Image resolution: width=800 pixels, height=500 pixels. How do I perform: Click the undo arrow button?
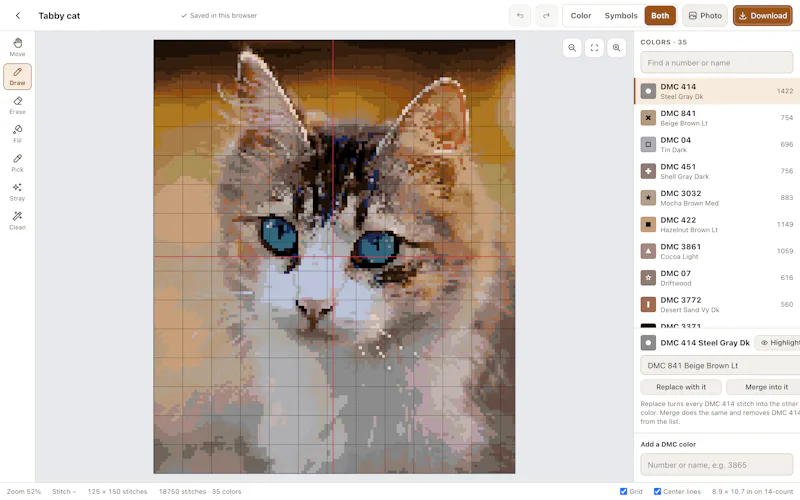pyautogui.click(x=520, y=16)
